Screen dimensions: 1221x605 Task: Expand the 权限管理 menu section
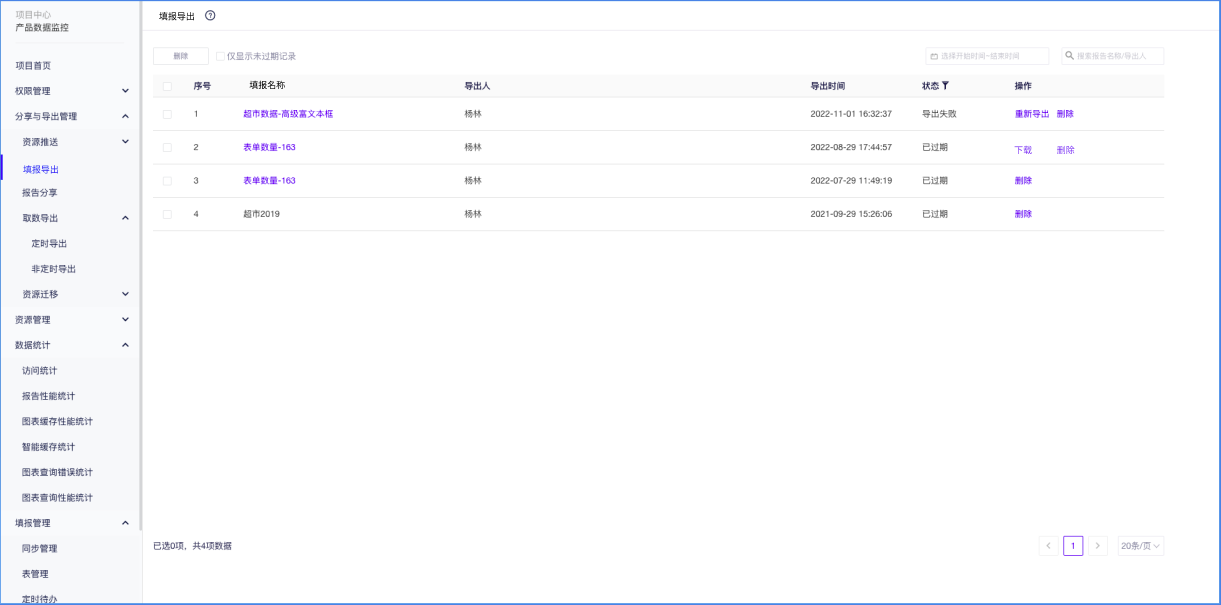[x=125, y=91]
